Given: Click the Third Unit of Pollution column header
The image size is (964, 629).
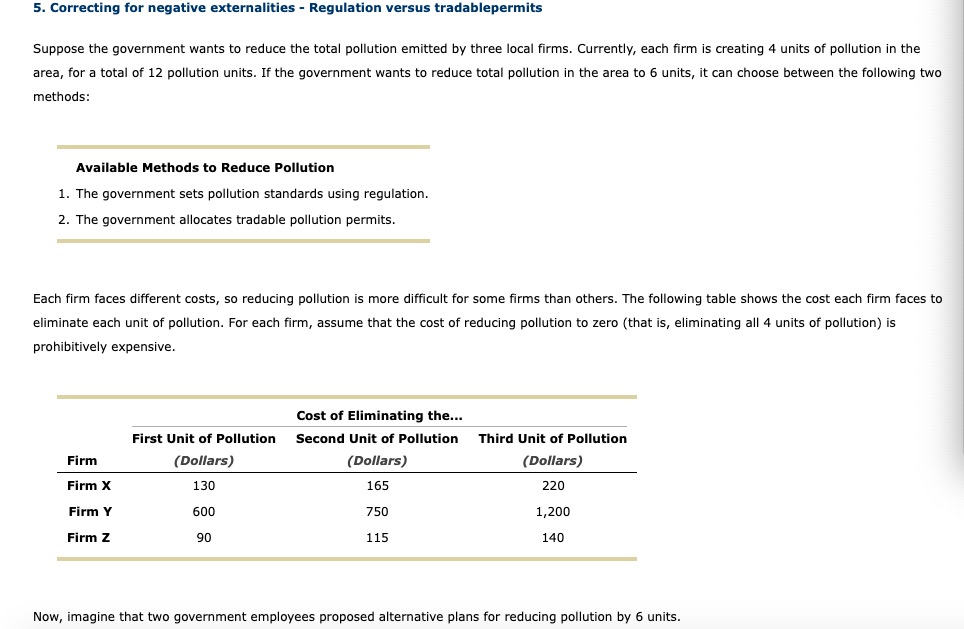Looking at the screenshot, I should coord(552,438).
